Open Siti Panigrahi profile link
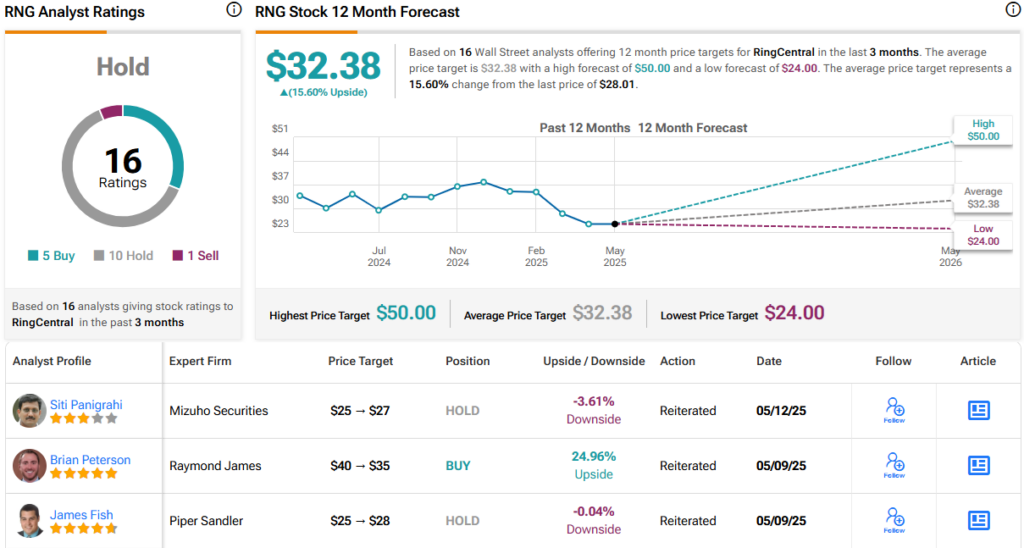The height and width of the screenshot is (548, 1024). pos(86,404)
